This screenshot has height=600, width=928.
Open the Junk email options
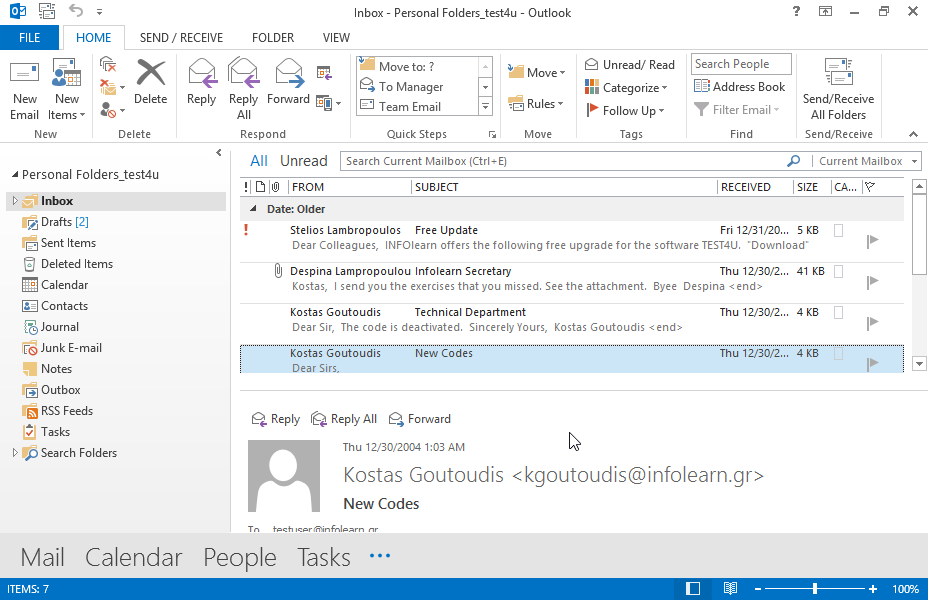click(112, 110)
